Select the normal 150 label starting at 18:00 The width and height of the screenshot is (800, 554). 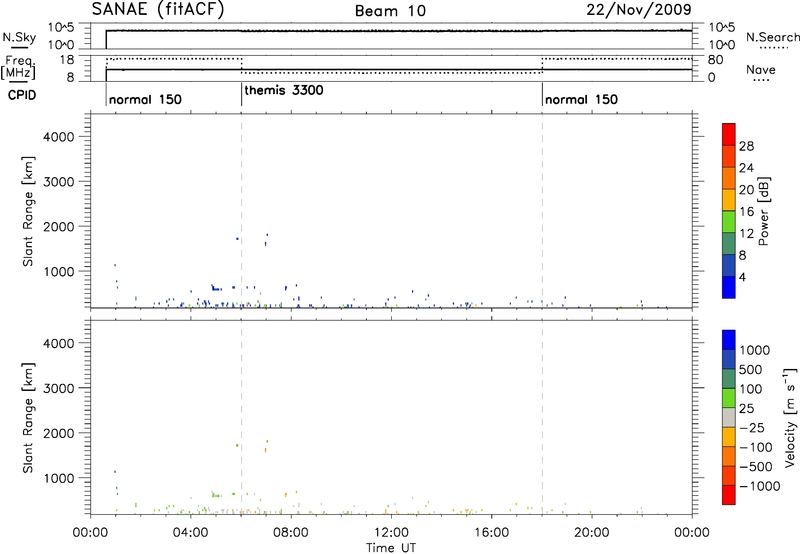(x=581, y=99)
